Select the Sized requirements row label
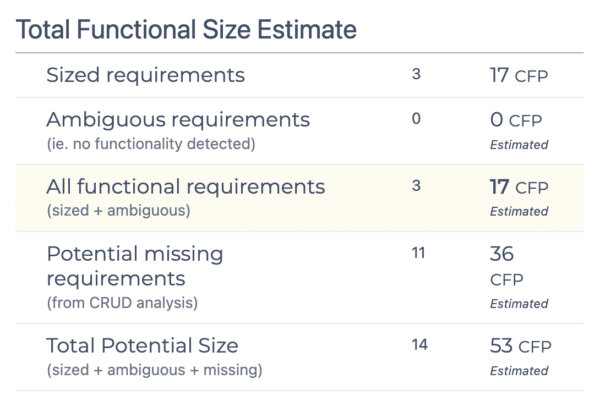 click(x=145, y=75)
